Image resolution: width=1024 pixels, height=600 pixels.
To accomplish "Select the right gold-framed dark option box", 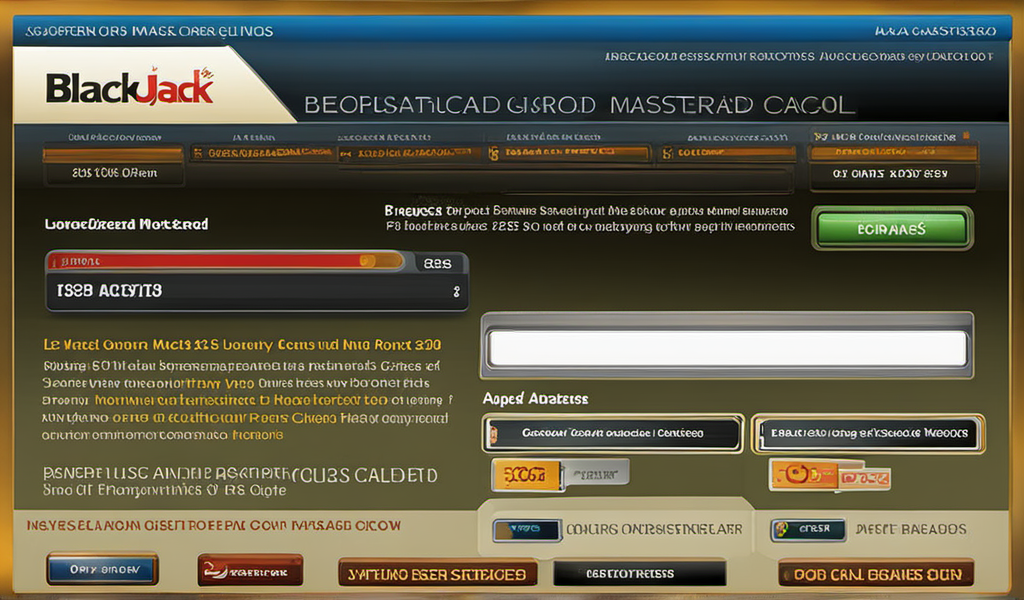I will [x=867, y=433].
